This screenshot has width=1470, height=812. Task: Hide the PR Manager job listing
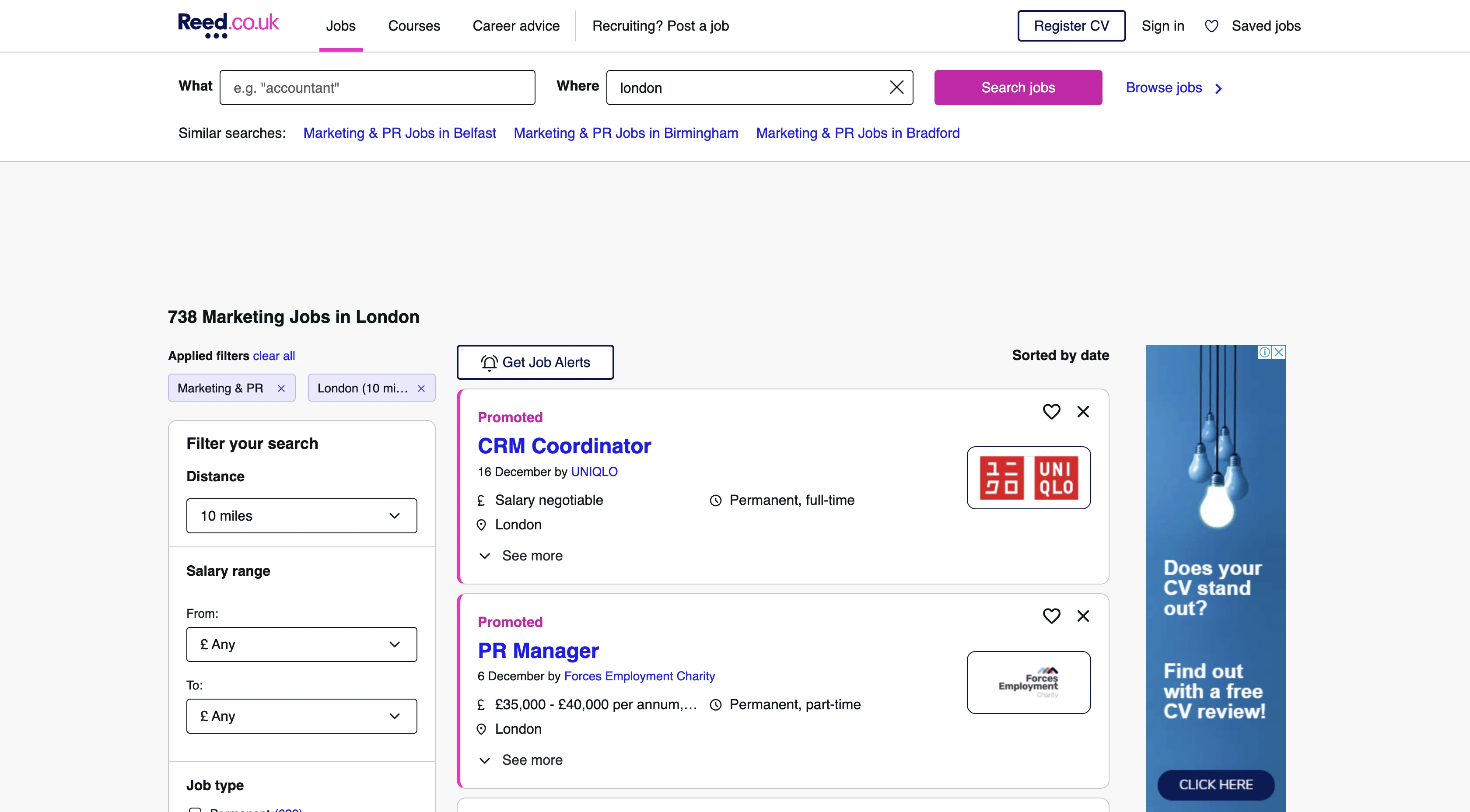click(1082, 616)
